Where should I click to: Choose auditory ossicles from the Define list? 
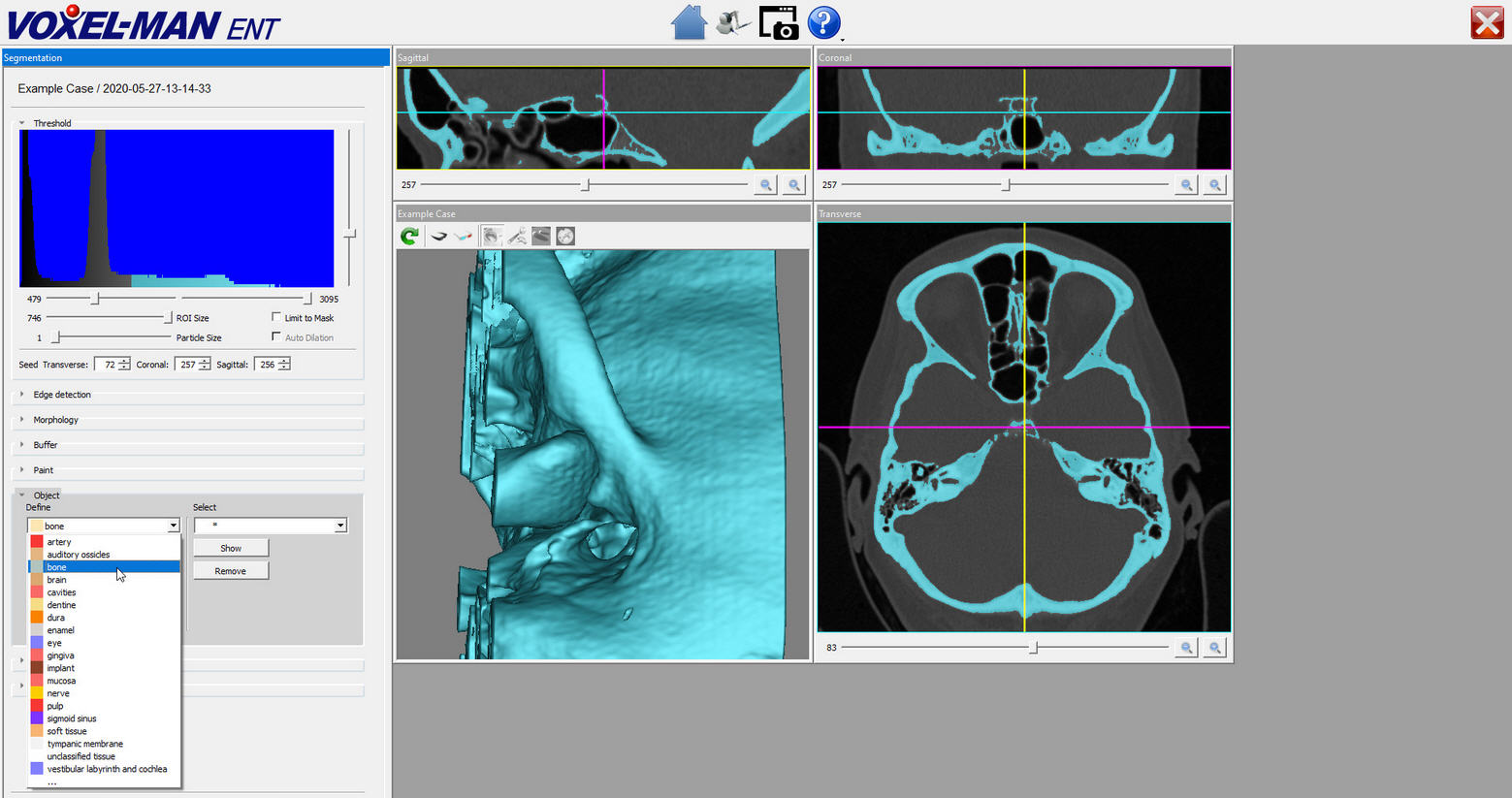[104, 555]
